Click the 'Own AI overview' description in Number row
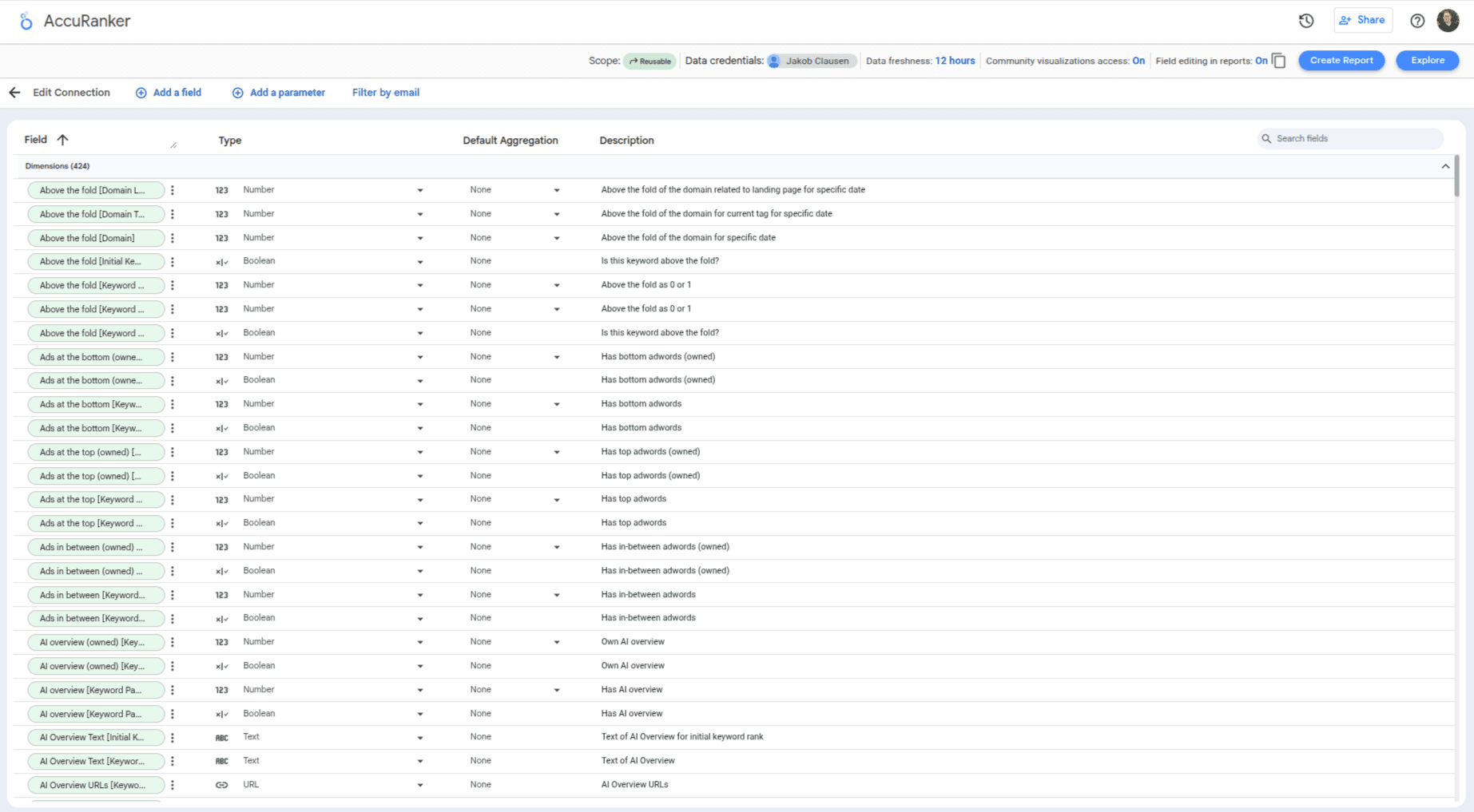This screenshot has height=812, width=1474. (633, 642)
